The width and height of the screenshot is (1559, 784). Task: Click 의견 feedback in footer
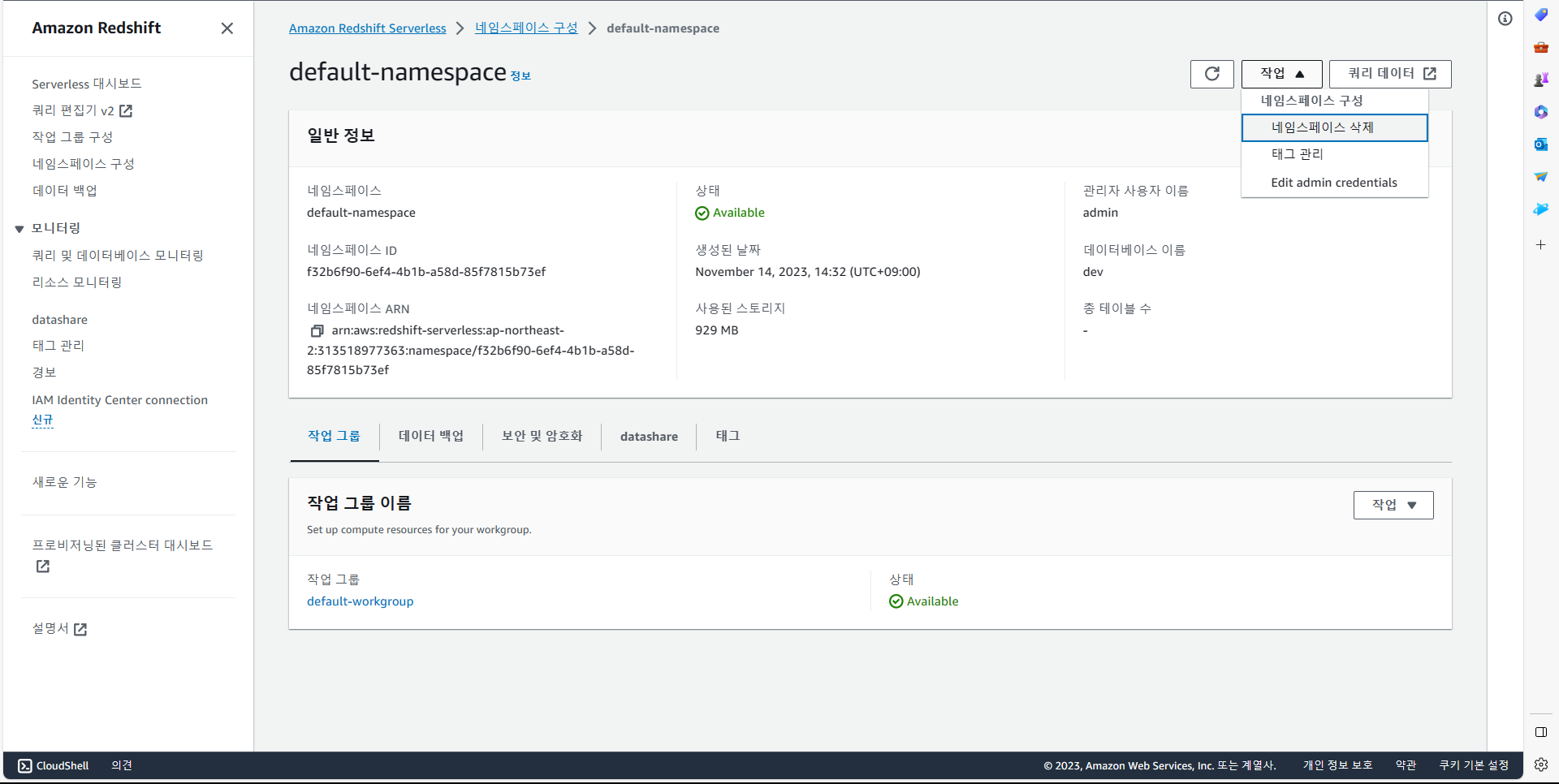coord(122,765)
